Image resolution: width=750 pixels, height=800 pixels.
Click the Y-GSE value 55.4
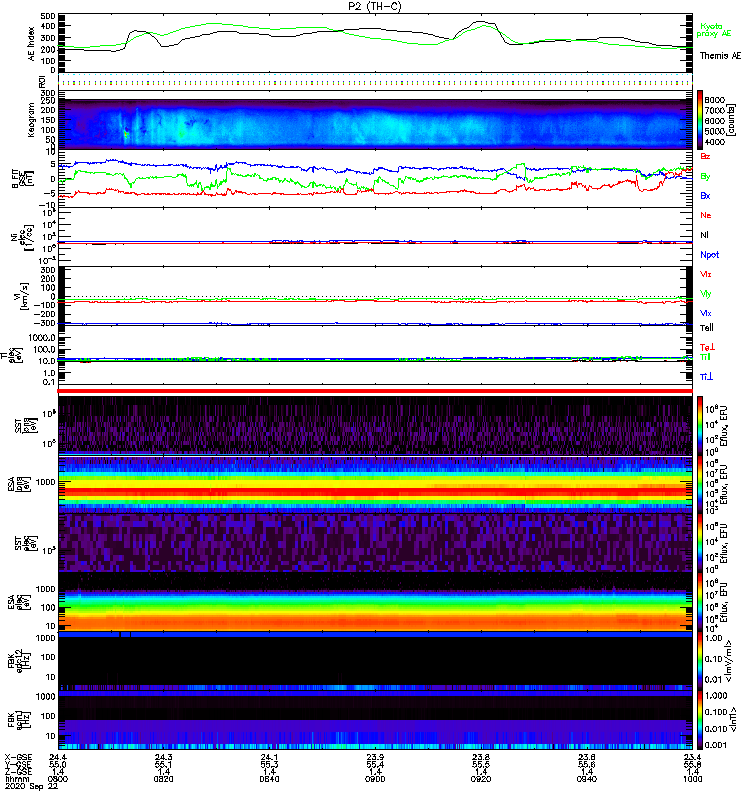point(375,765)
